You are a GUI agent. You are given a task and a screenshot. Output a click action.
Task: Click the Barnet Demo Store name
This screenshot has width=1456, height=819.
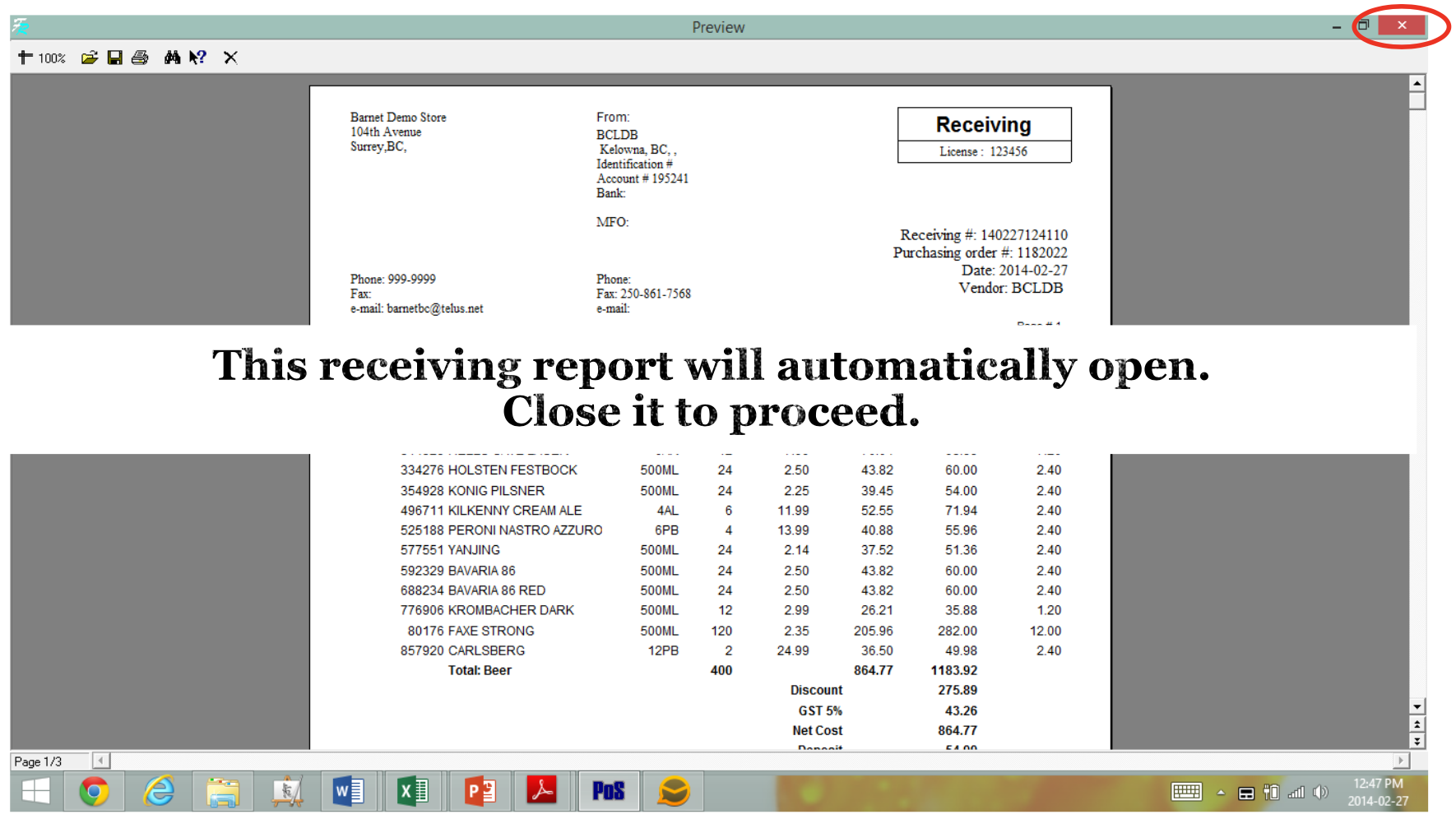pyautogui.click(x=398, y=118)
